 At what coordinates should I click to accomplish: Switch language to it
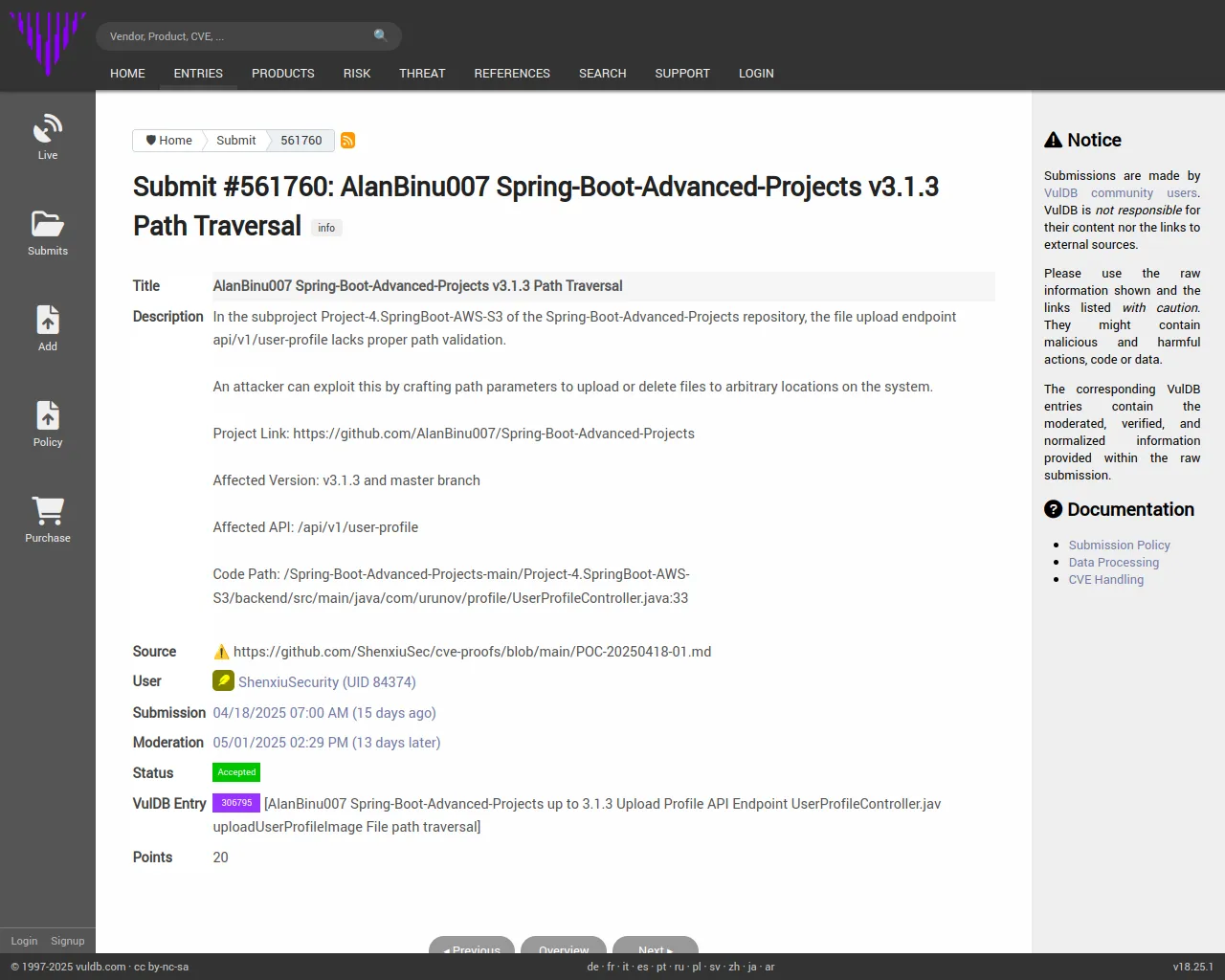point(626,967)
